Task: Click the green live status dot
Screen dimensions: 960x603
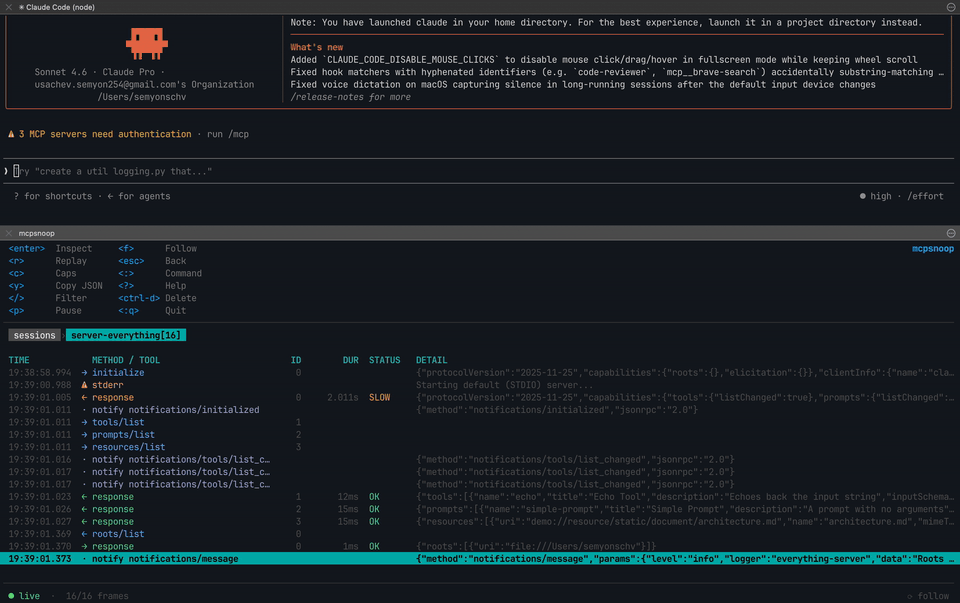Action: (11, 596)
